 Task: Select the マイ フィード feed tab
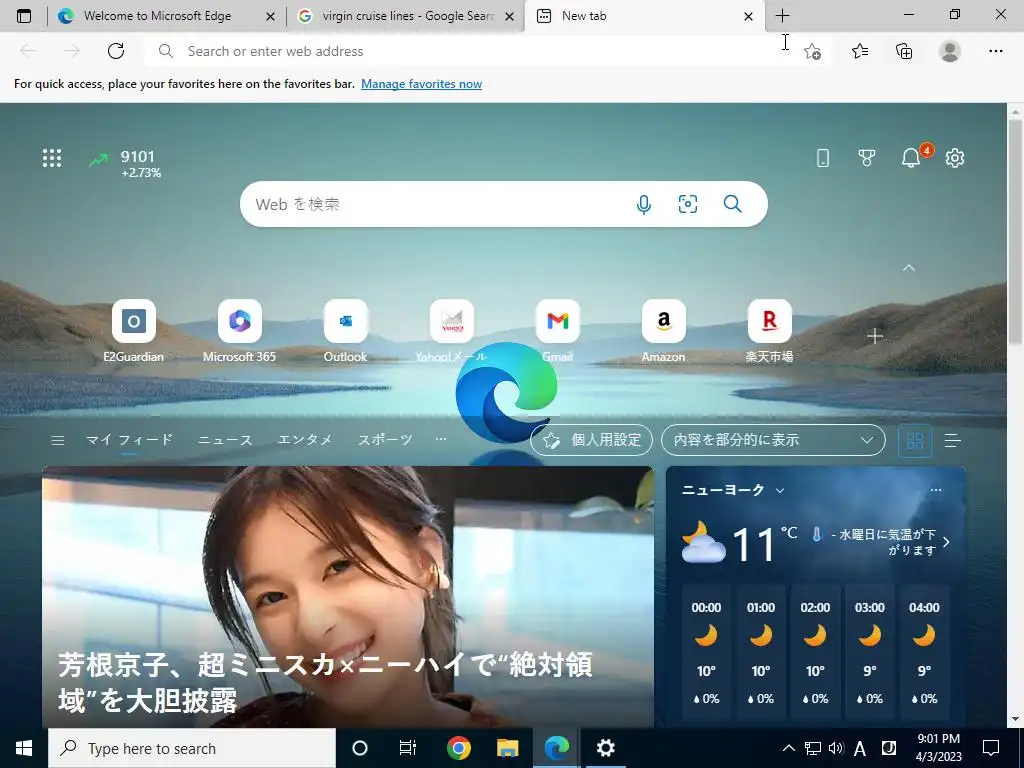point(129,440)
